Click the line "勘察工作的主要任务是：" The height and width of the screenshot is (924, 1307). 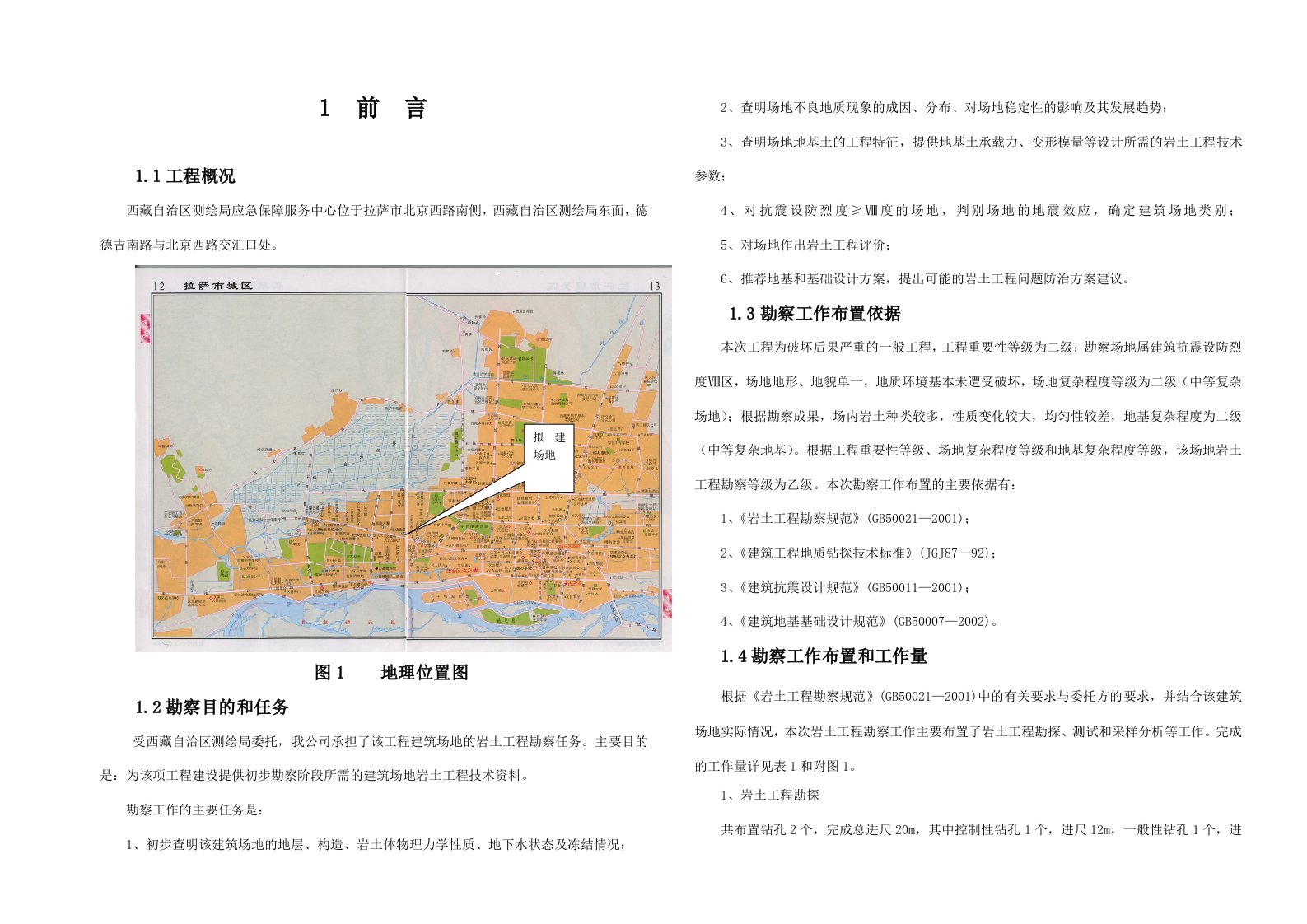[x=195, y=810]
